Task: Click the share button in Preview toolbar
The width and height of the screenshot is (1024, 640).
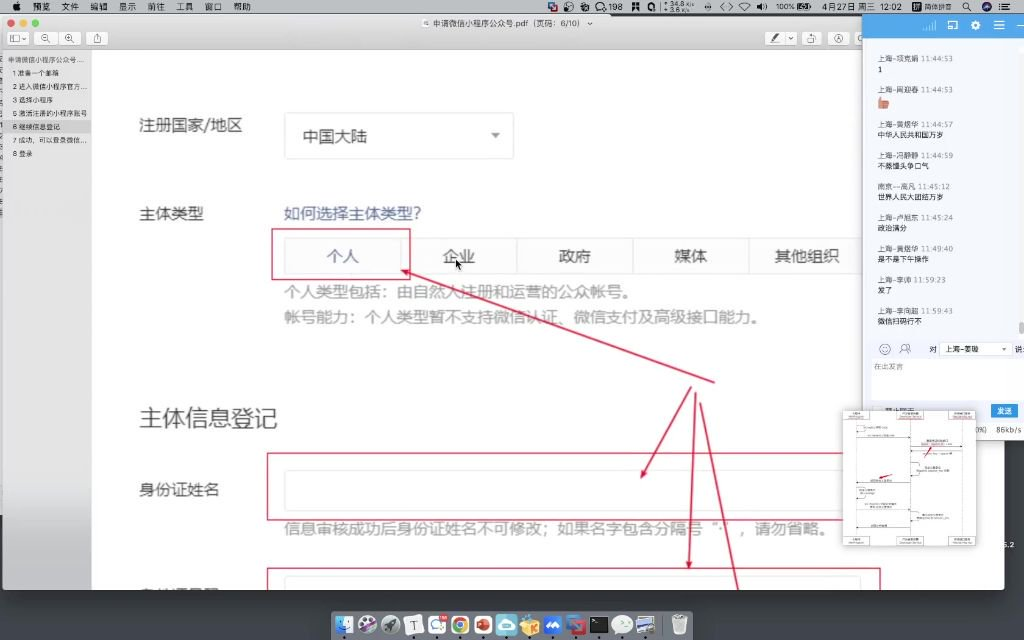Action: pyautogui.click(x=97, y=39)
